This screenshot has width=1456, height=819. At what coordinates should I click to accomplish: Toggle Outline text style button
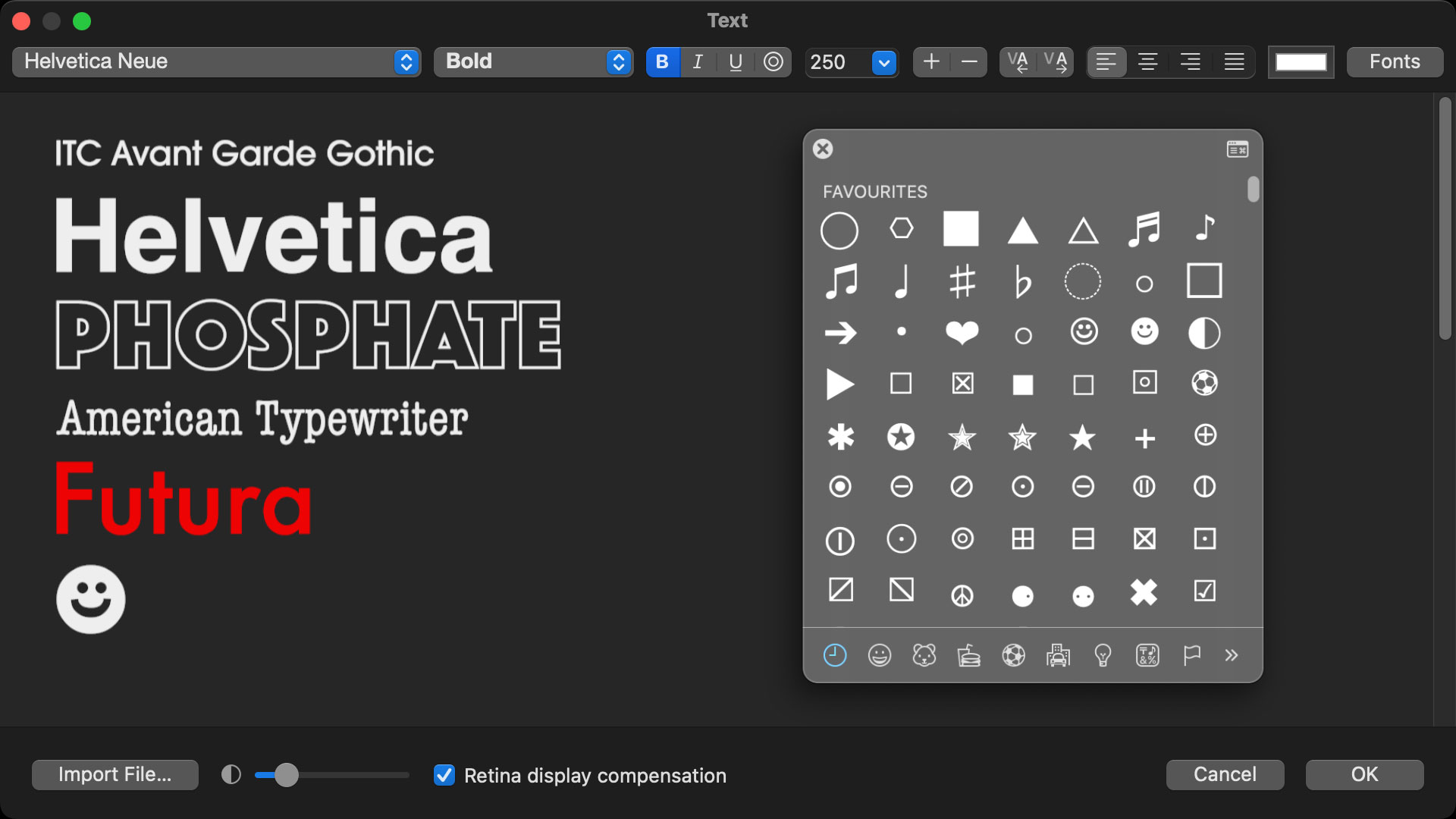pyautogui.click(x=773, y=61)
